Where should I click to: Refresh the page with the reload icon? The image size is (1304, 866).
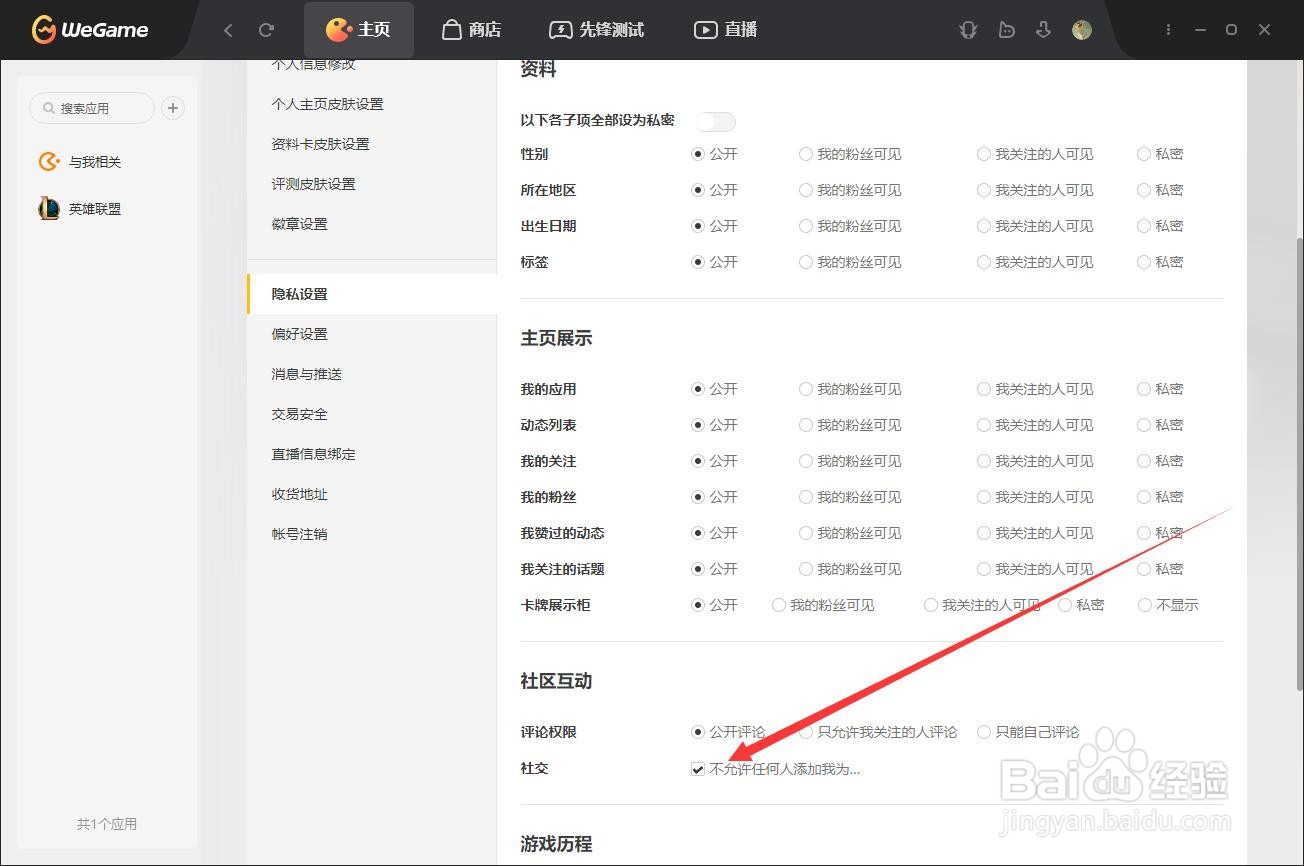pyautogui.click(x=266, y=30)
